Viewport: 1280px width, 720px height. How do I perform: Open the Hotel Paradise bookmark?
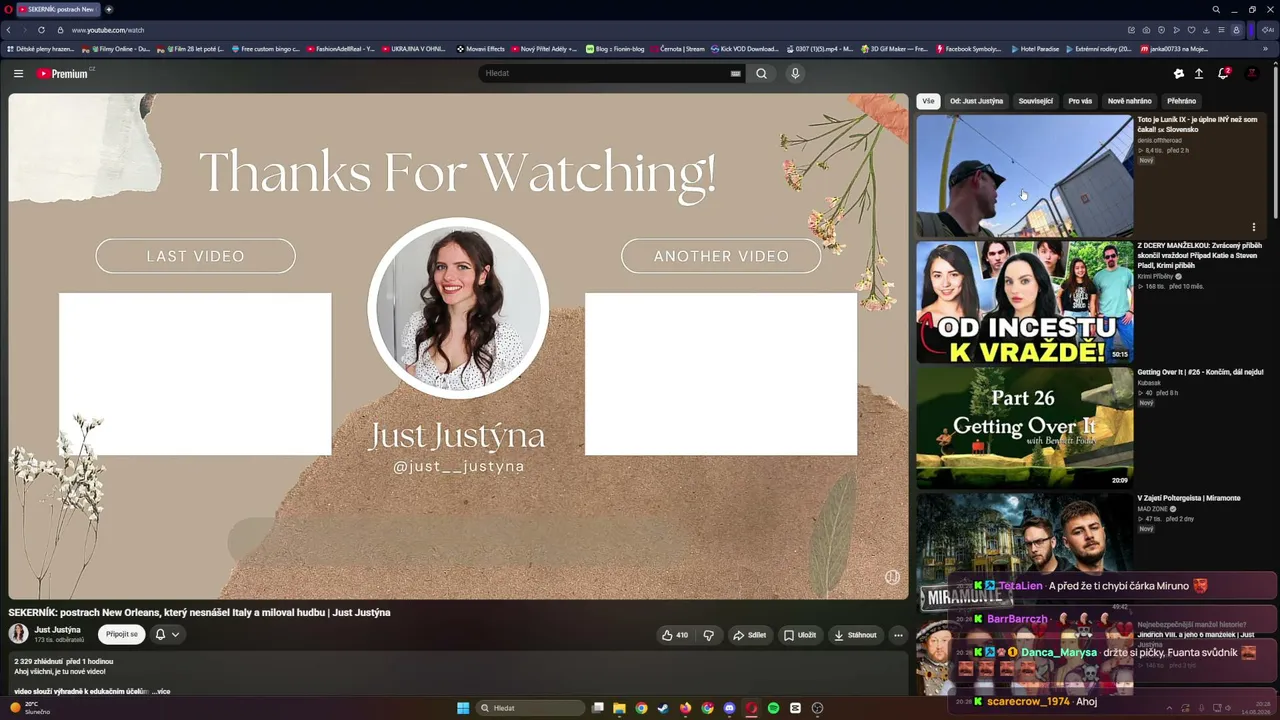(x=1034, y=48)
